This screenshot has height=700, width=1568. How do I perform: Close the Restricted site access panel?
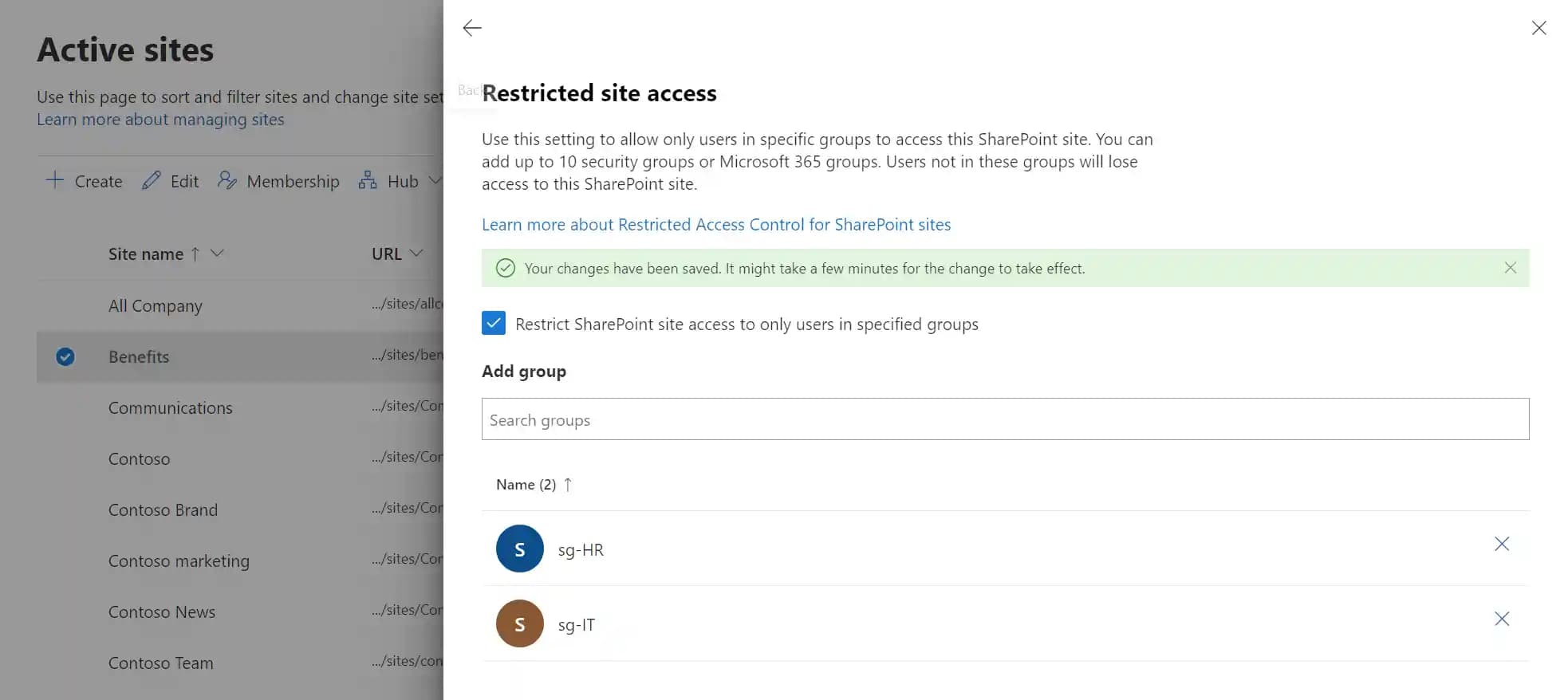click(x=1538, y=28)
